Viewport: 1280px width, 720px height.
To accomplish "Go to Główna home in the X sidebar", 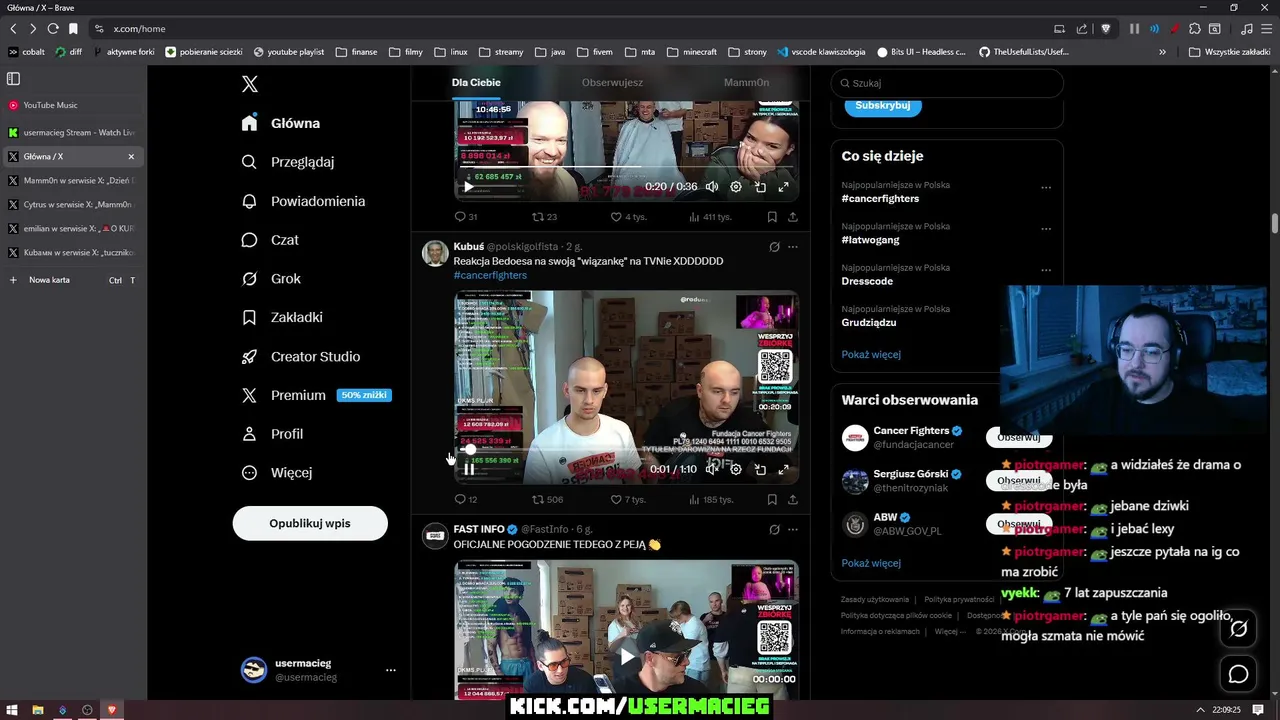I will coord(281,123).
